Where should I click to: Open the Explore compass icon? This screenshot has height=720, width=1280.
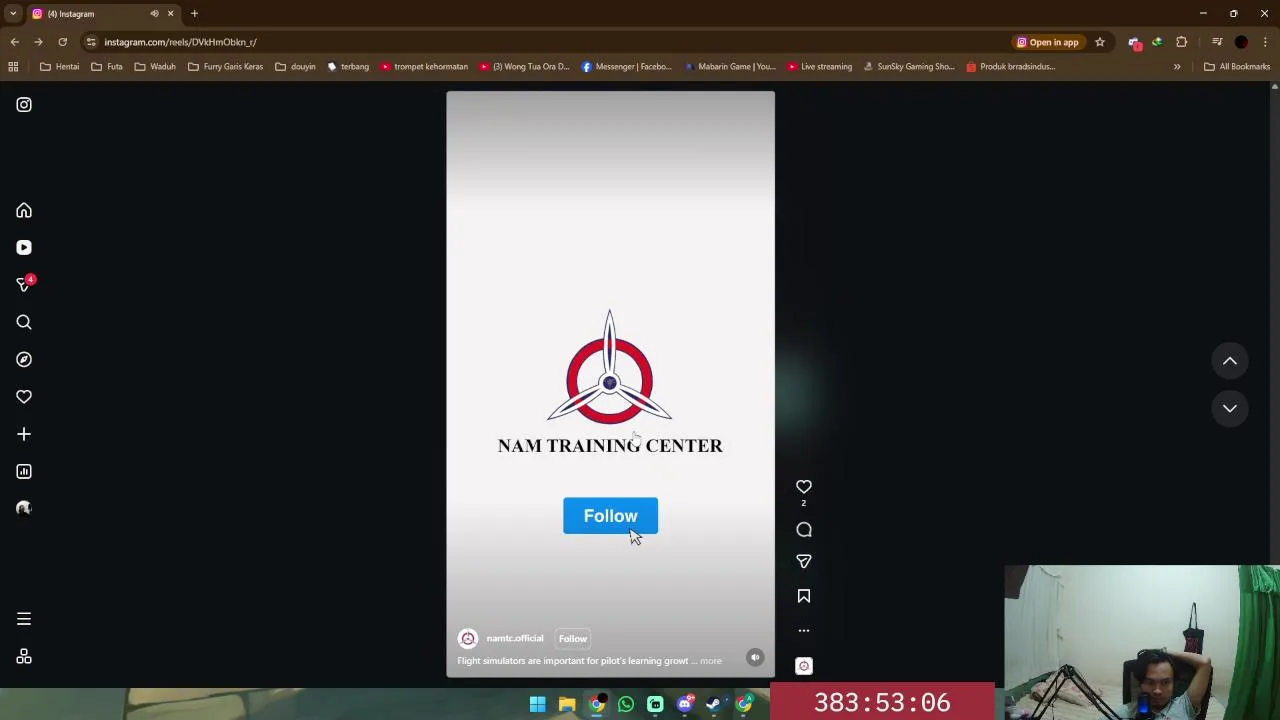pos(24,359)
